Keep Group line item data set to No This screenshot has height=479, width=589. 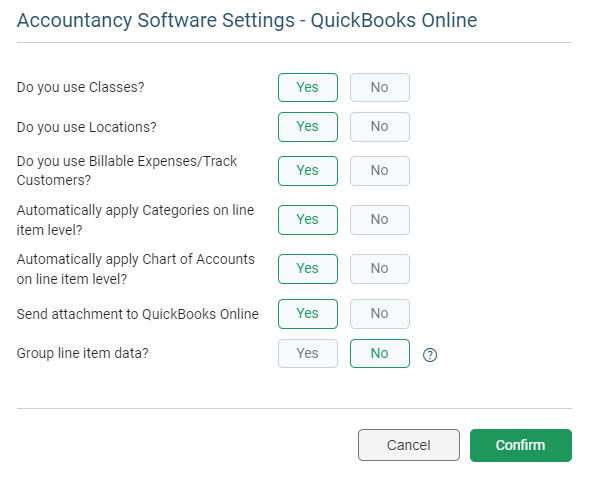click(x=380, y=354)
